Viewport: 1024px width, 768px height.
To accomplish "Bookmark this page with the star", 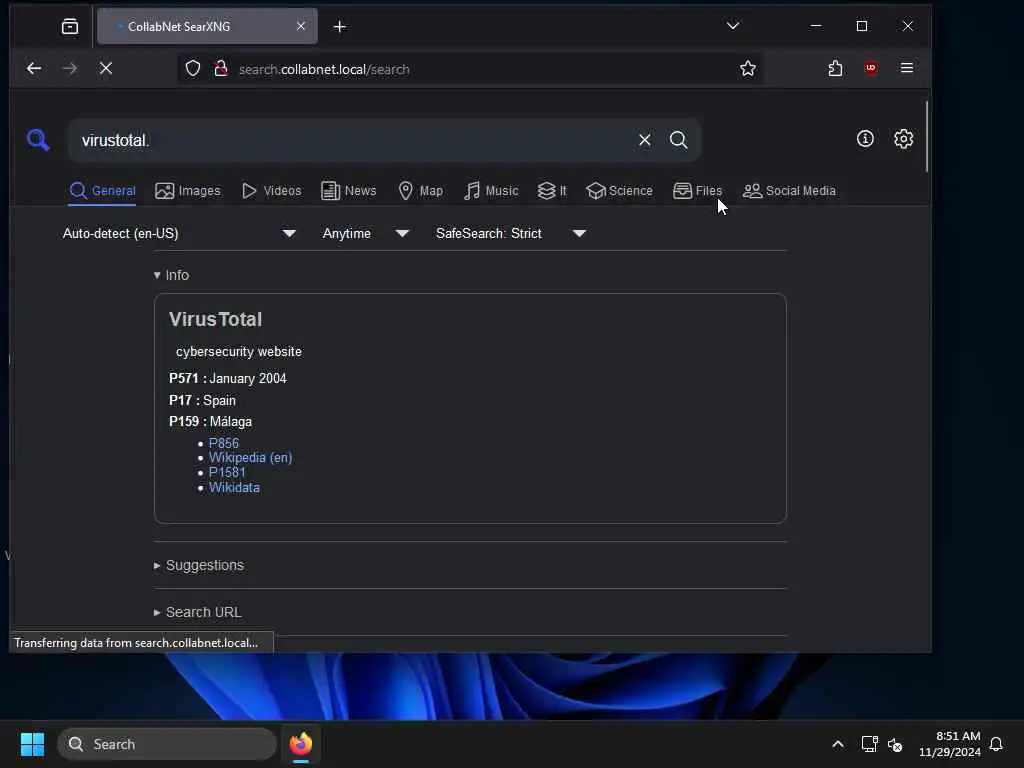I will tap(748, 69).
